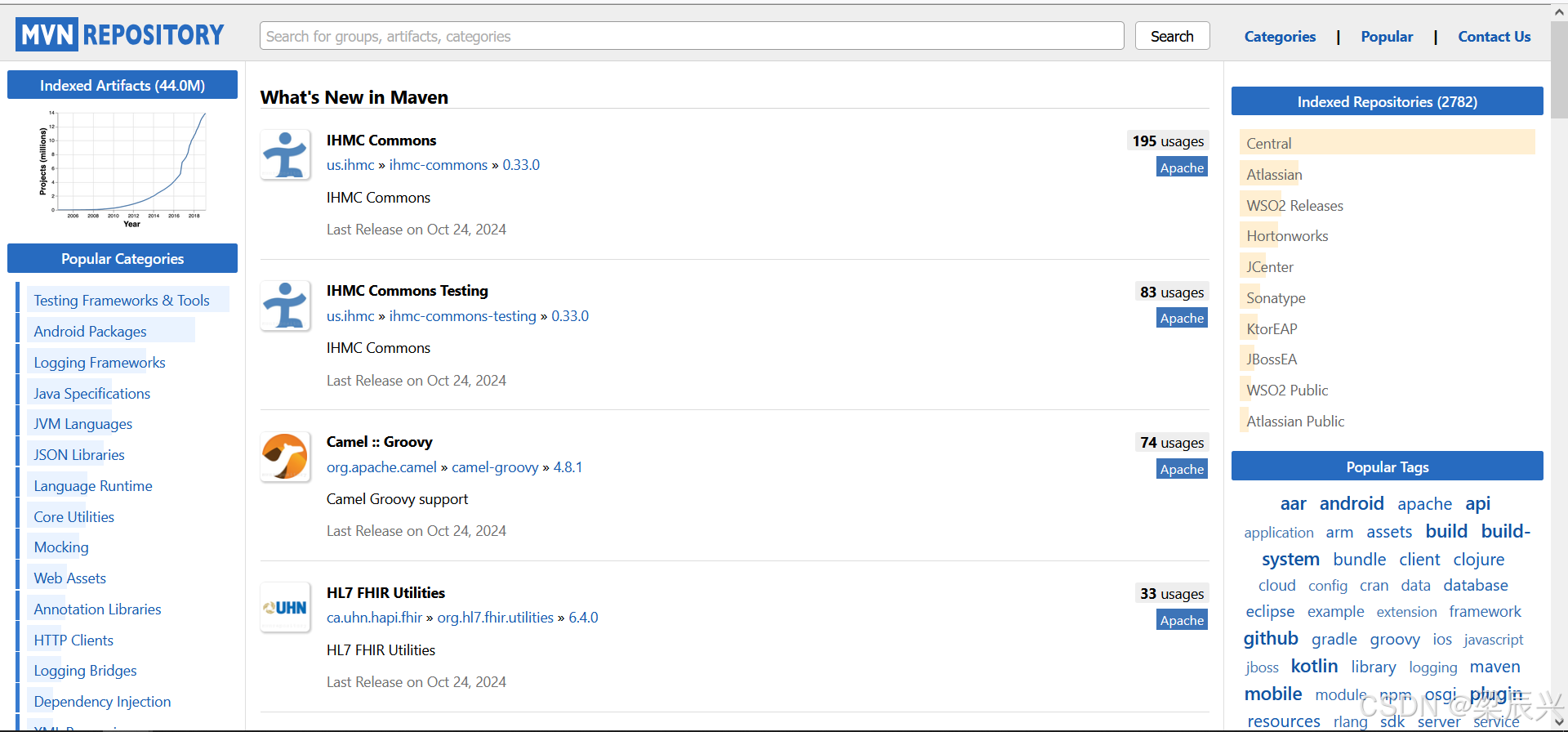Open Testing Frameworks & Tools category
The width and height of the screenshot is (1568, 732).
pos(122,301)
